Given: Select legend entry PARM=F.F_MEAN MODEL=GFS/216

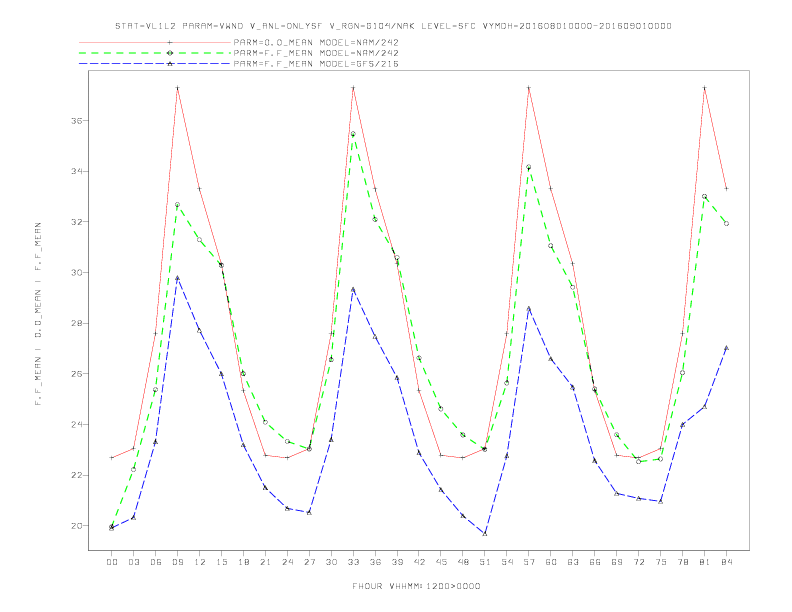Looking at the screenshot, I should click(x=316, y=64).
